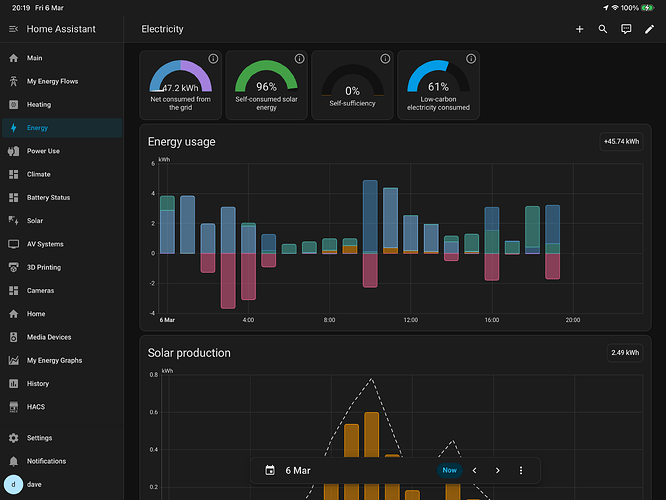Open search with the magnifier icon
The image size is (666, 500).
click(x=603, y=29)
